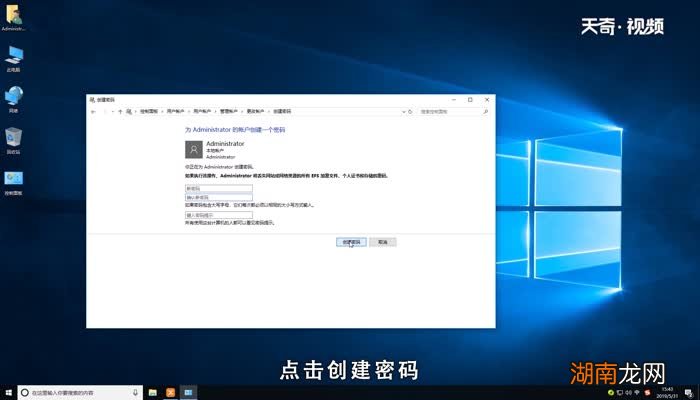Open the Recycle Bin (回收站) desktop icon
The image size is (700, 400).
tap(13, 138)
